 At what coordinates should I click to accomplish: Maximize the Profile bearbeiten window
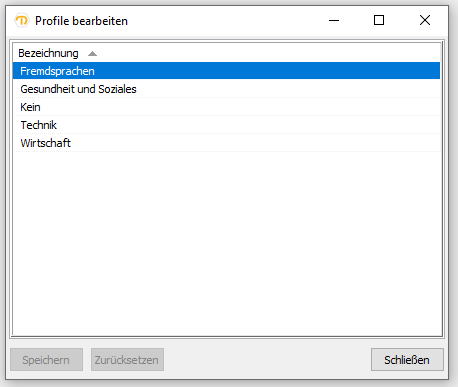click(379, 21)
